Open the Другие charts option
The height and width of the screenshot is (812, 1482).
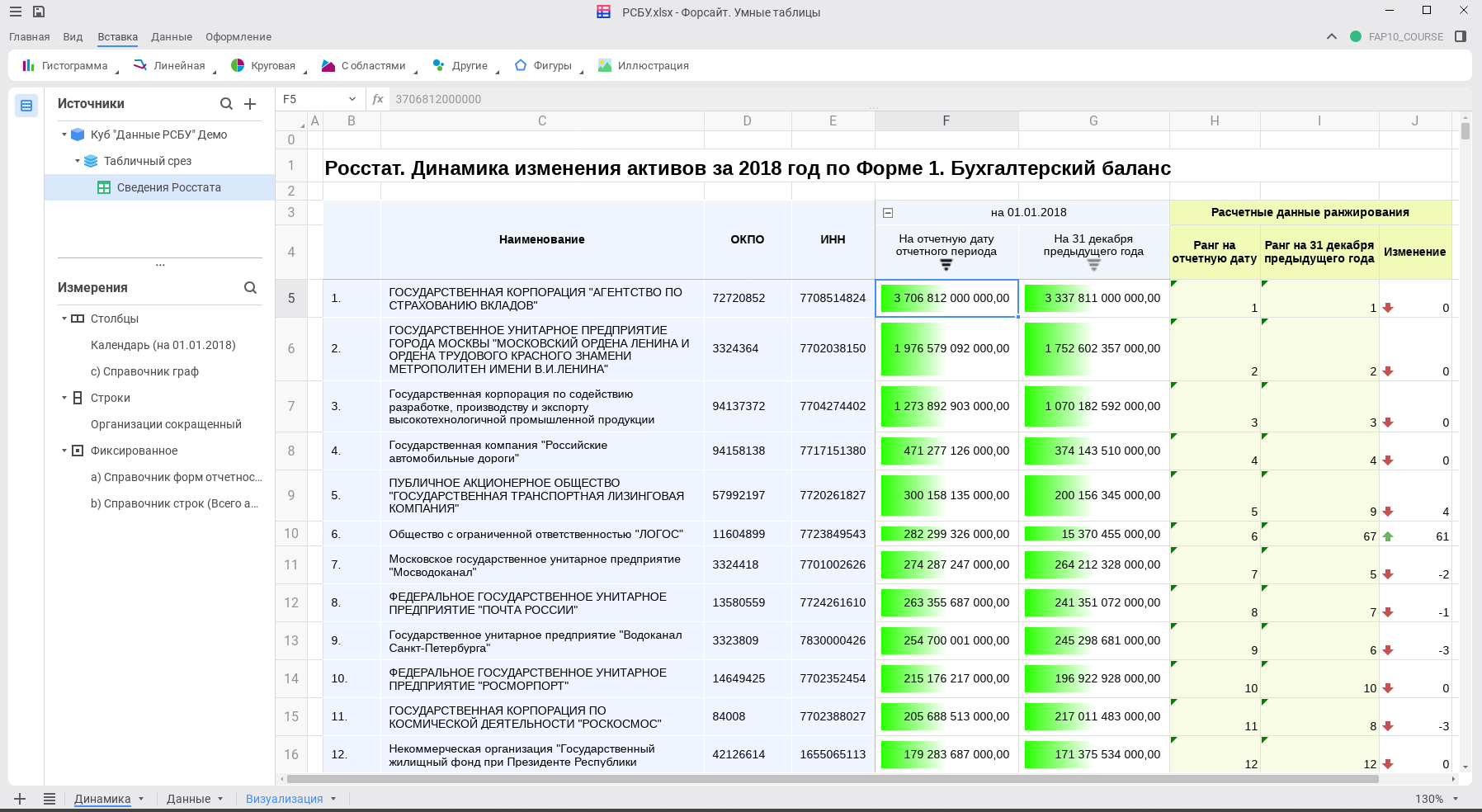(x=460, y=65)
